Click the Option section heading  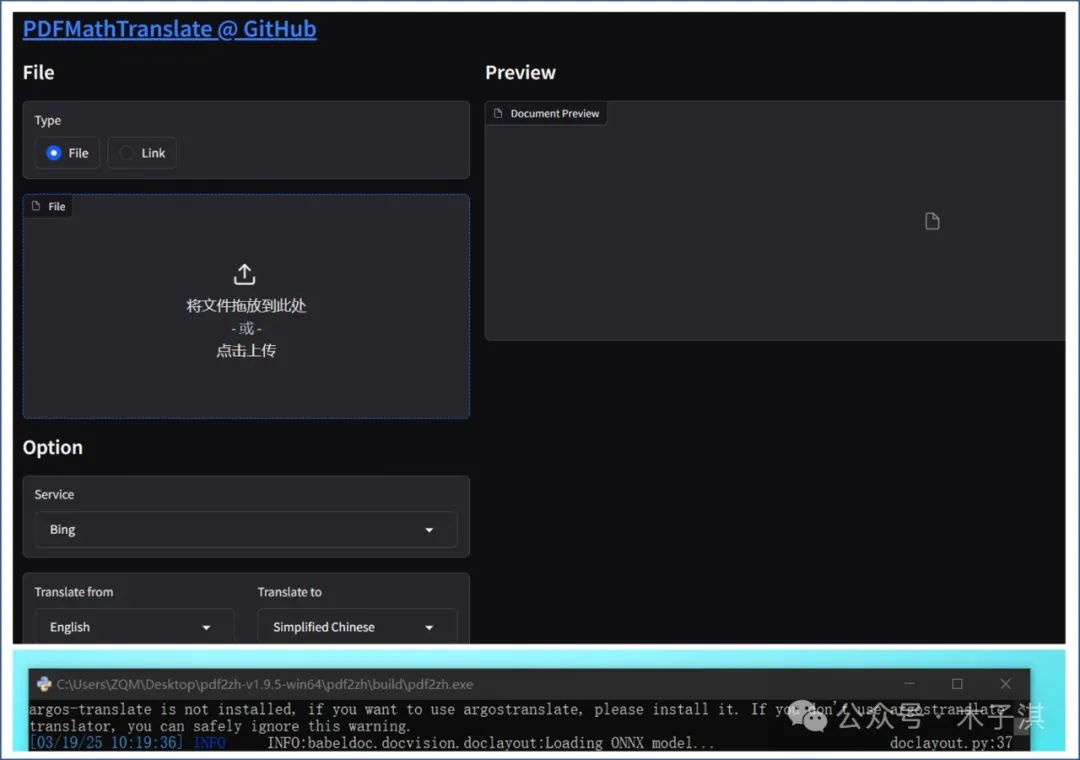[52, 448]
